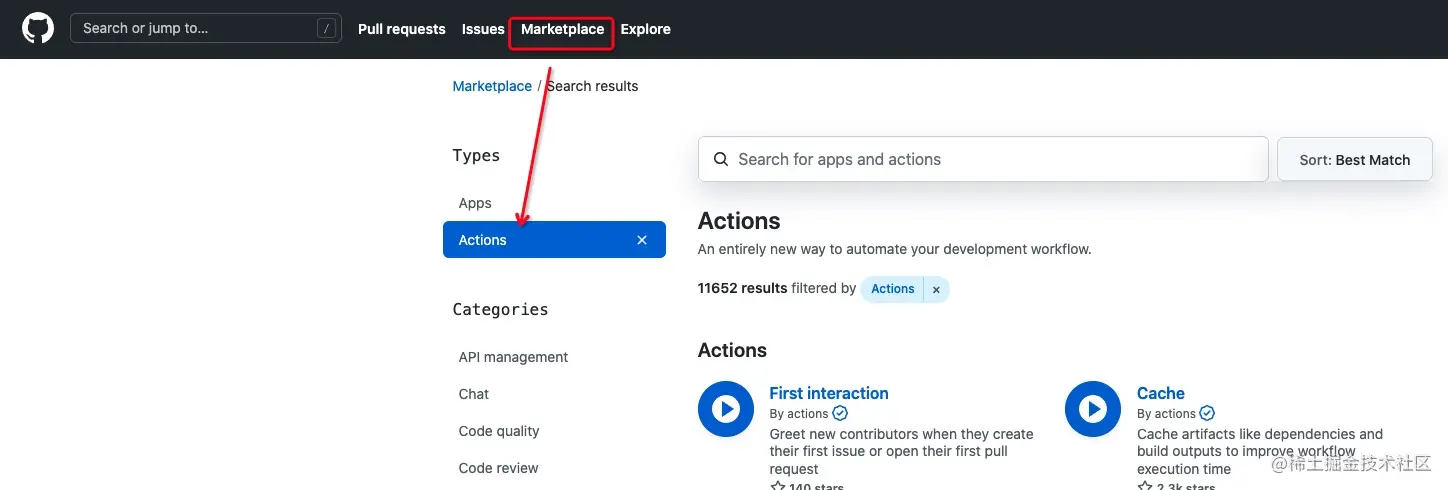Click the 11652 results count text

pos(742,288)
